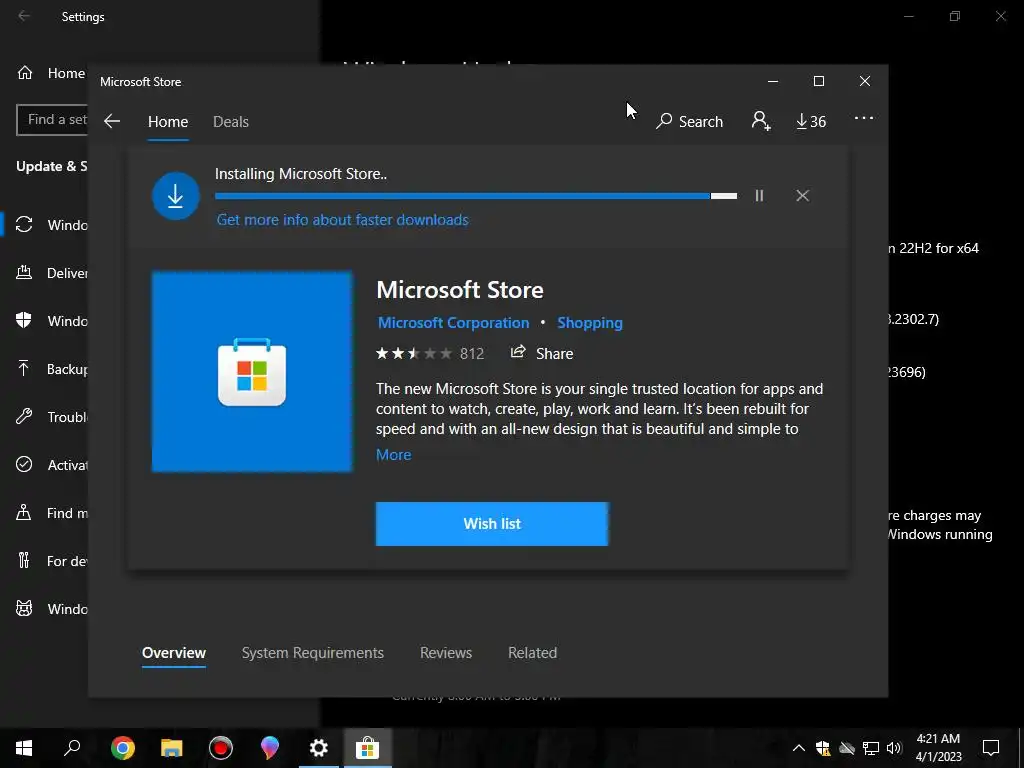Open the OneDrive cloud icon in system tray
Image resolution: width=1024 pixels, height=768 pixels.
tap(847, 748)
